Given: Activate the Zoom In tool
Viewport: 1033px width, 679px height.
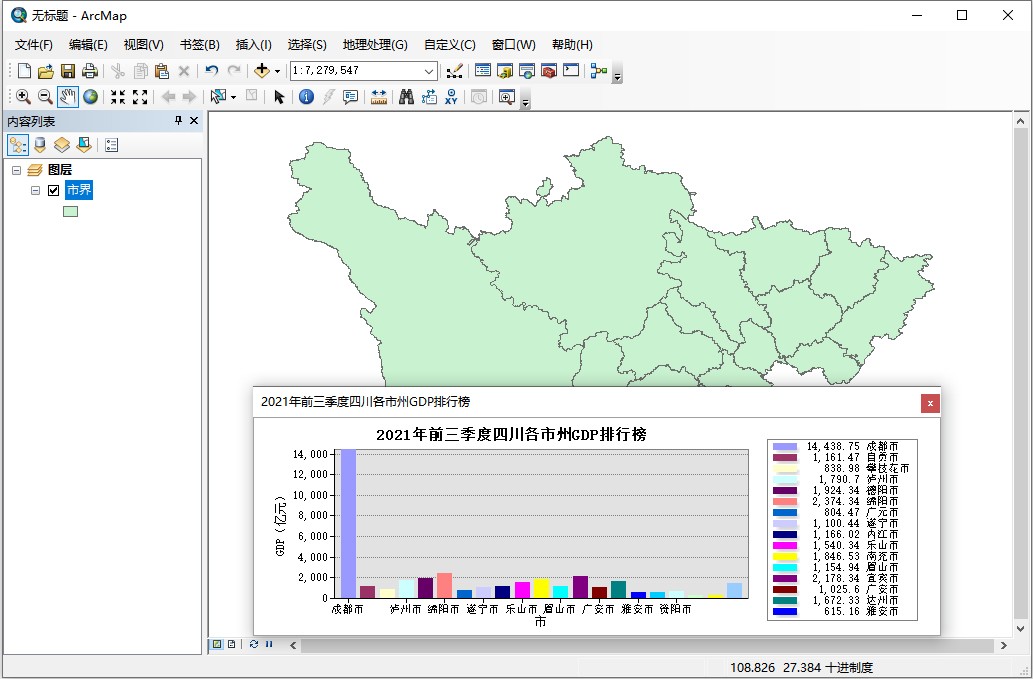Looking at the screenshot, I should click(22, 96).
